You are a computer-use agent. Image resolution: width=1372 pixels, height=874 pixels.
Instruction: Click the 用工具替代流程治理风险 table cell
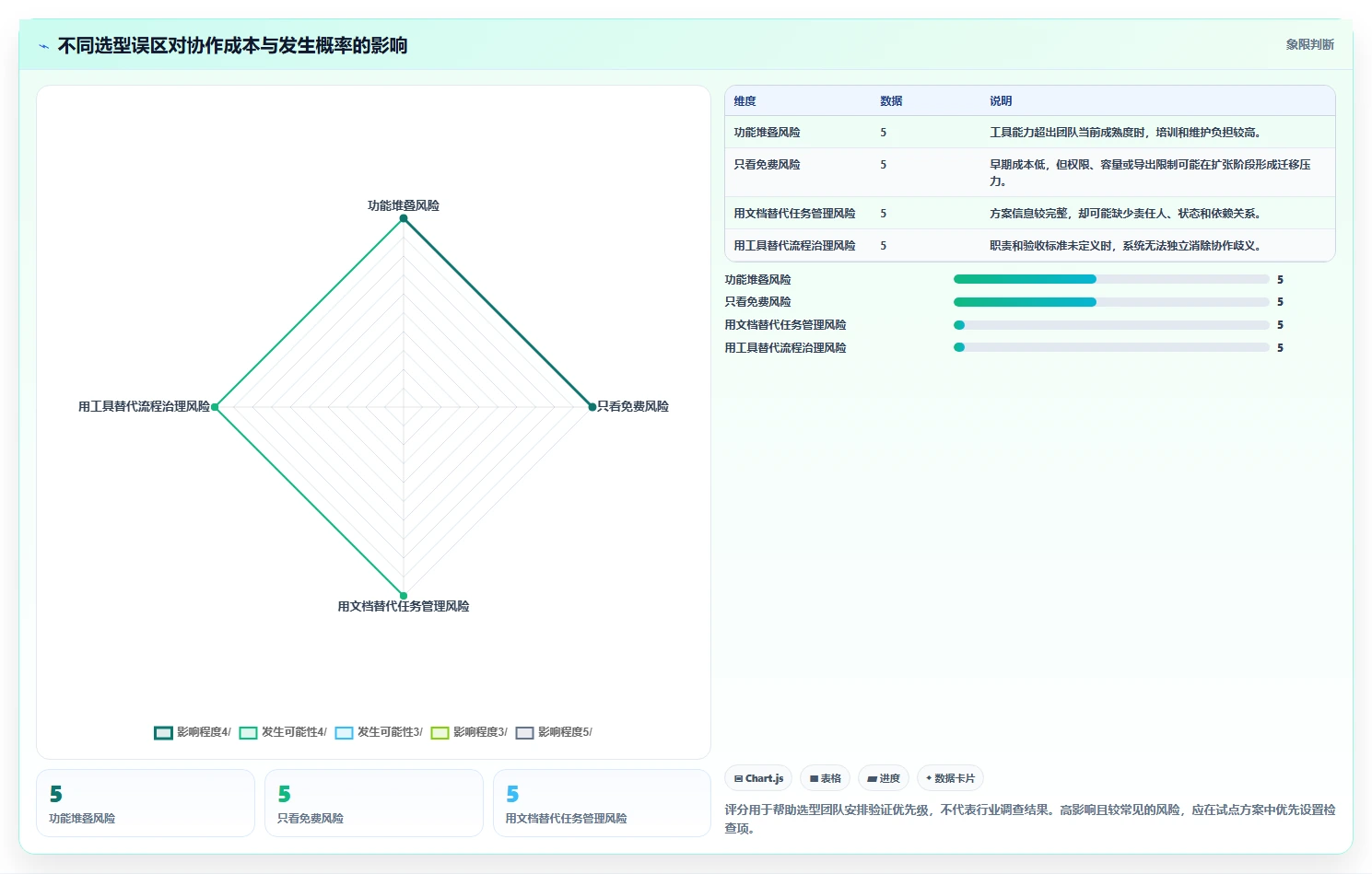pos(794,246)
